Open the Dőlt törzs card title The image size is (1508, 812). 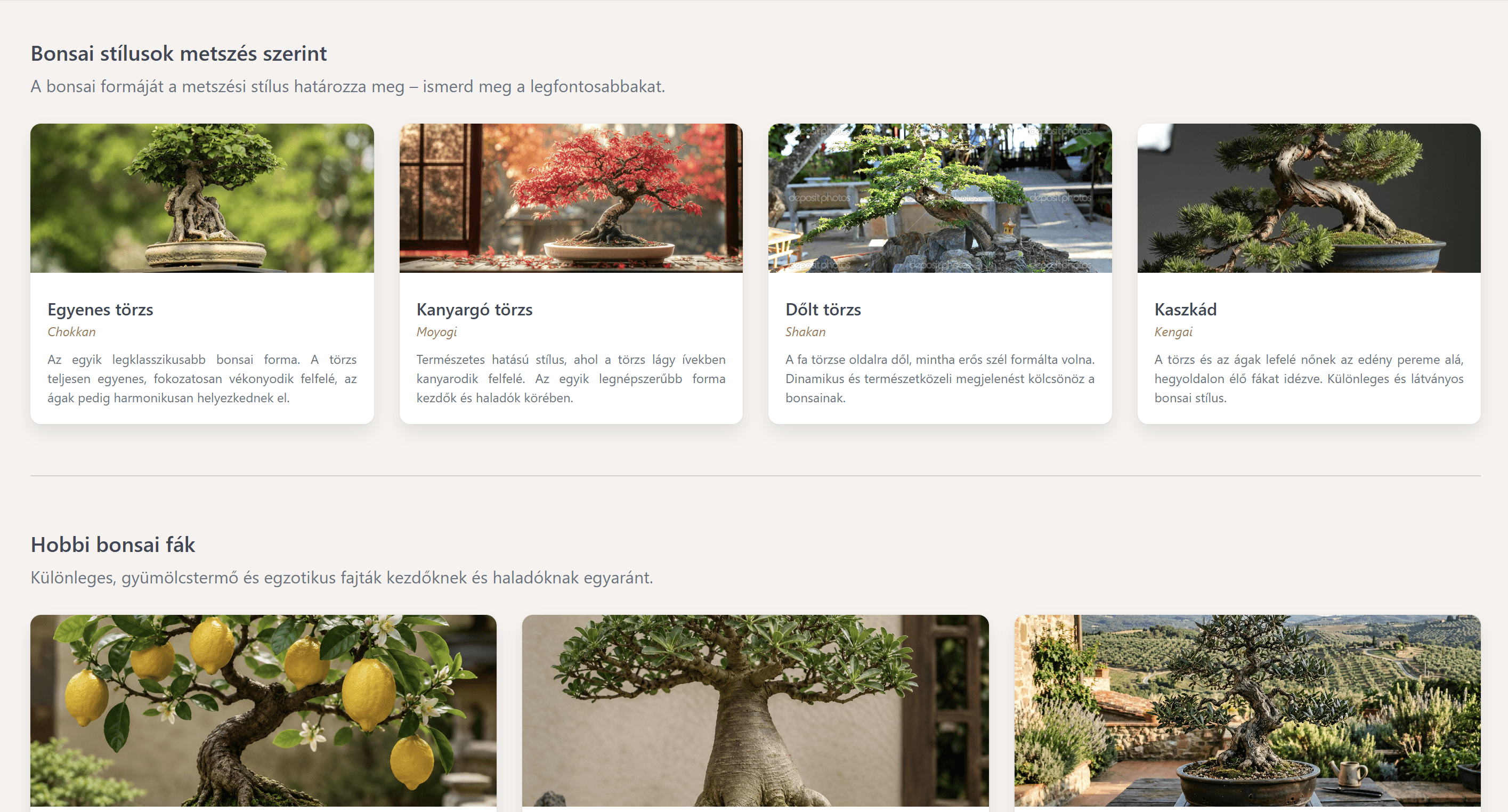pos(823,309)
